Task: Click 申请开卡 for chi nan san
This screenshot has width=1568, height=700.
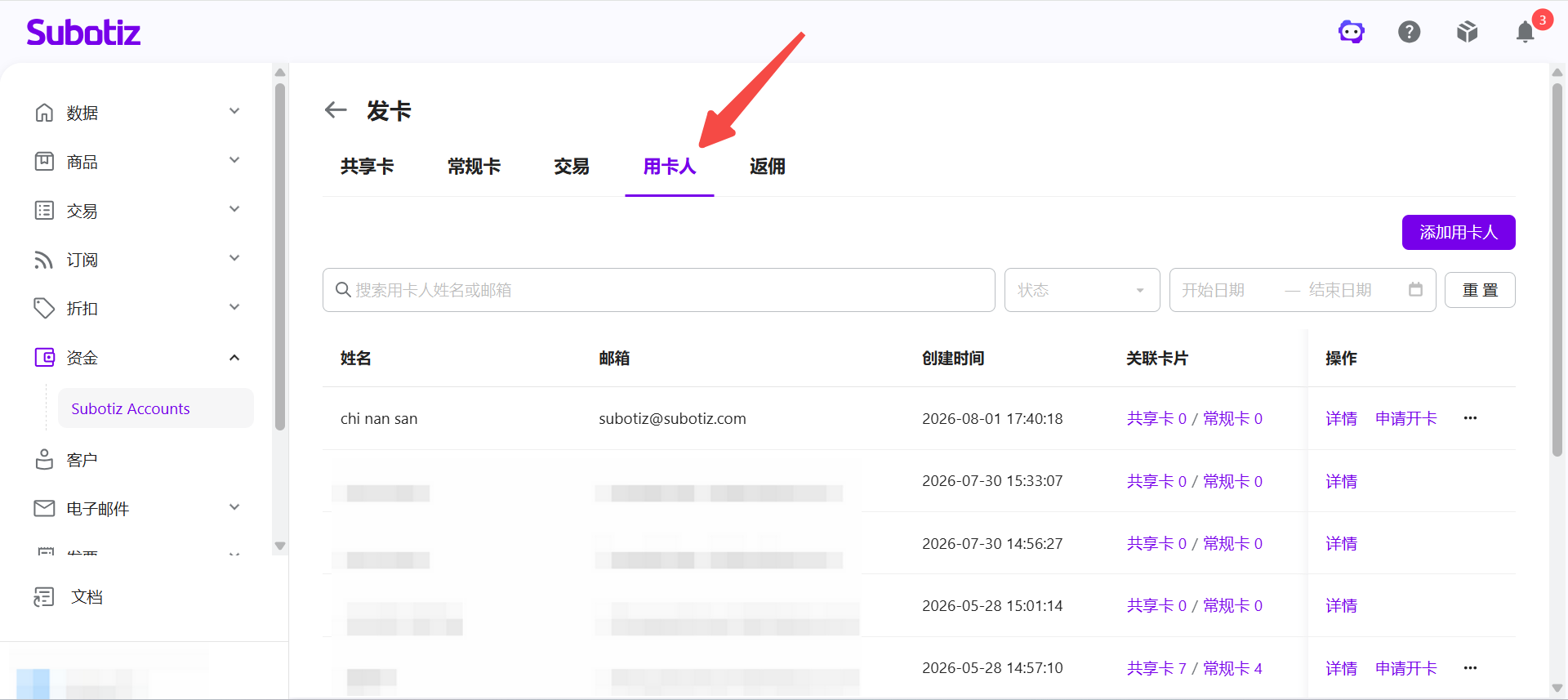Action: (x=1406, y=419)
